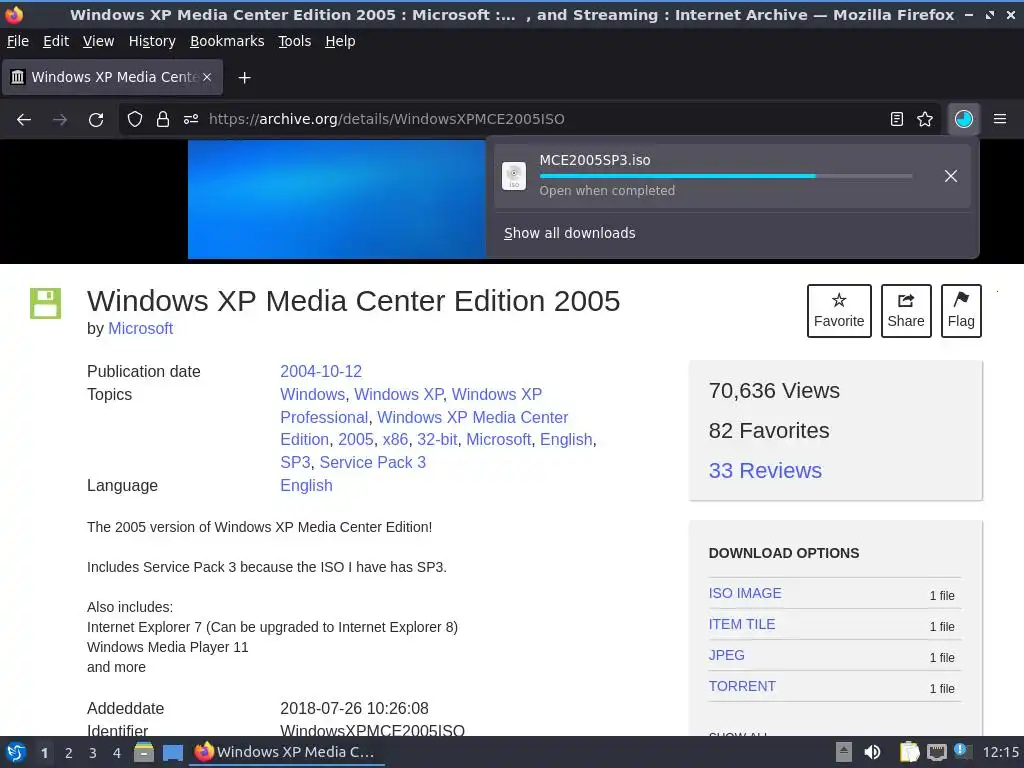Viewport: 1024px width, 768px height.
Task: Open the View menu
Action: 99,41
